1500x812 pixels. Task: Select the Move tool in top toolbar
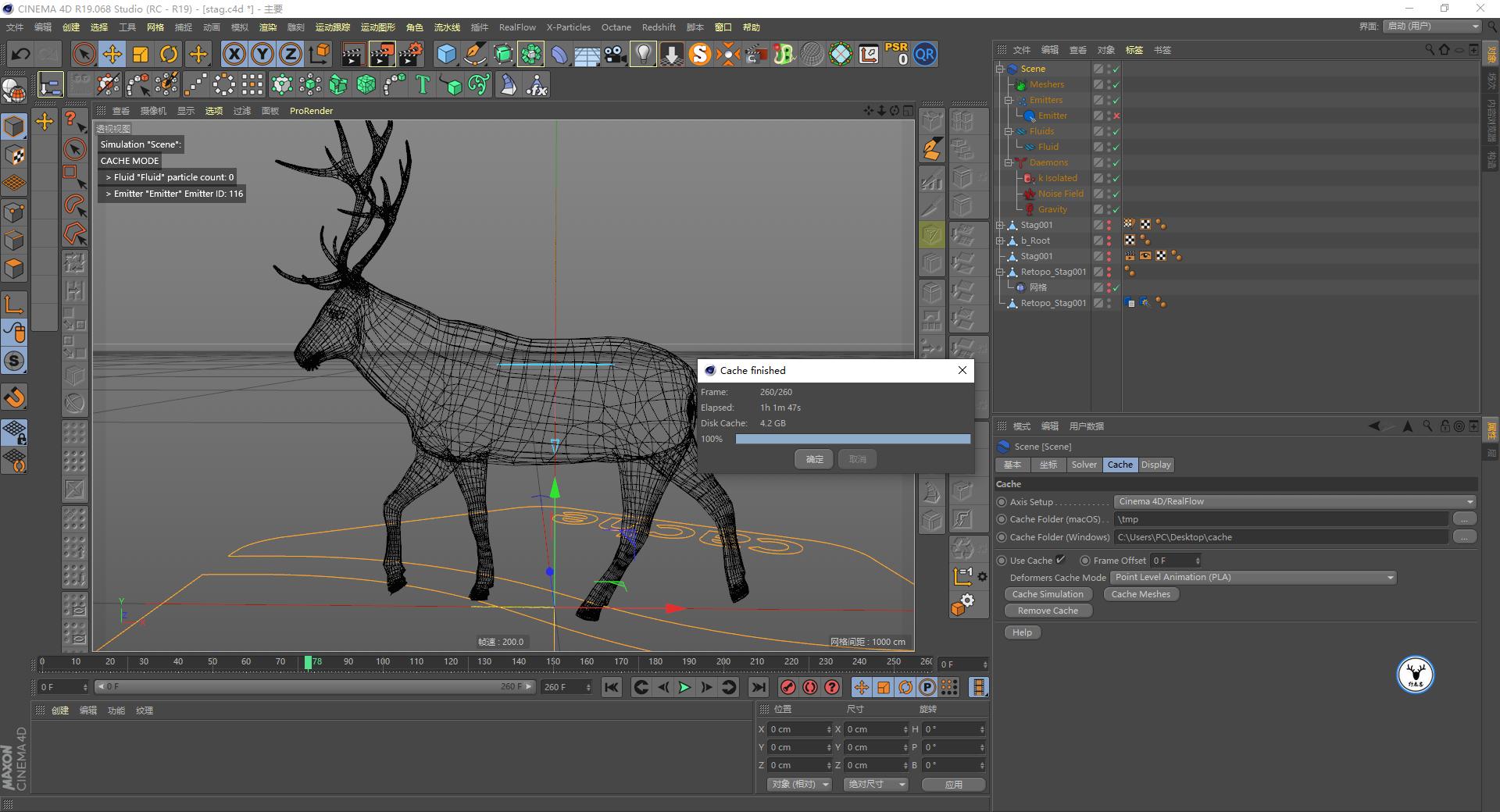pos(112,54)
